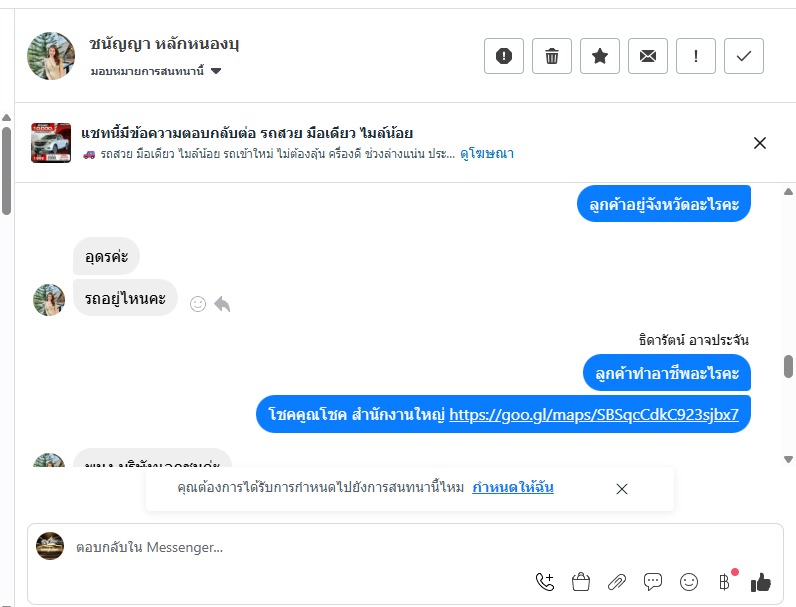Open the shopping bag products icon

tap(581, 581)
